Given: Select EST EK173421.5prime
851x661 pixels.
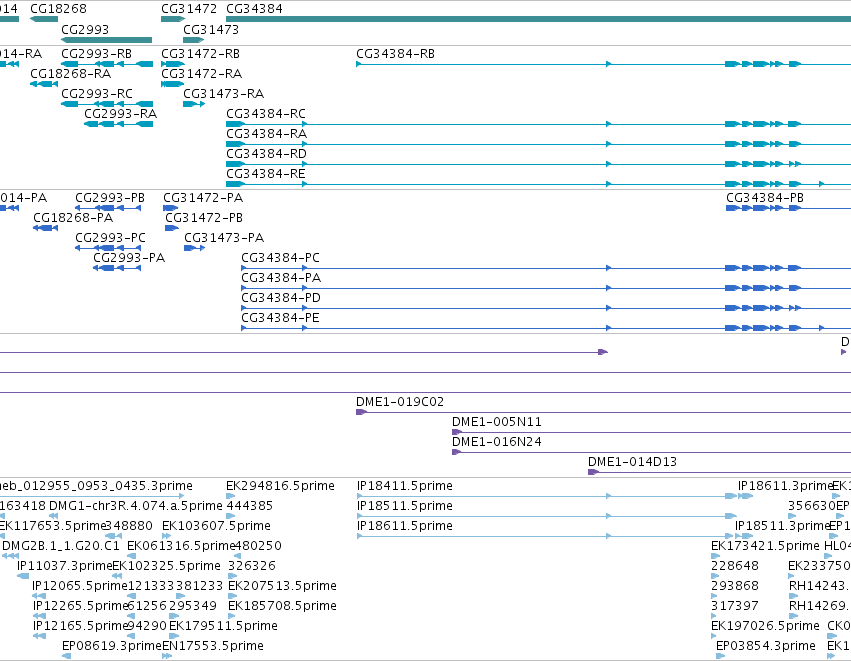Looking at the screenshot, I should (x=765, y=546).
